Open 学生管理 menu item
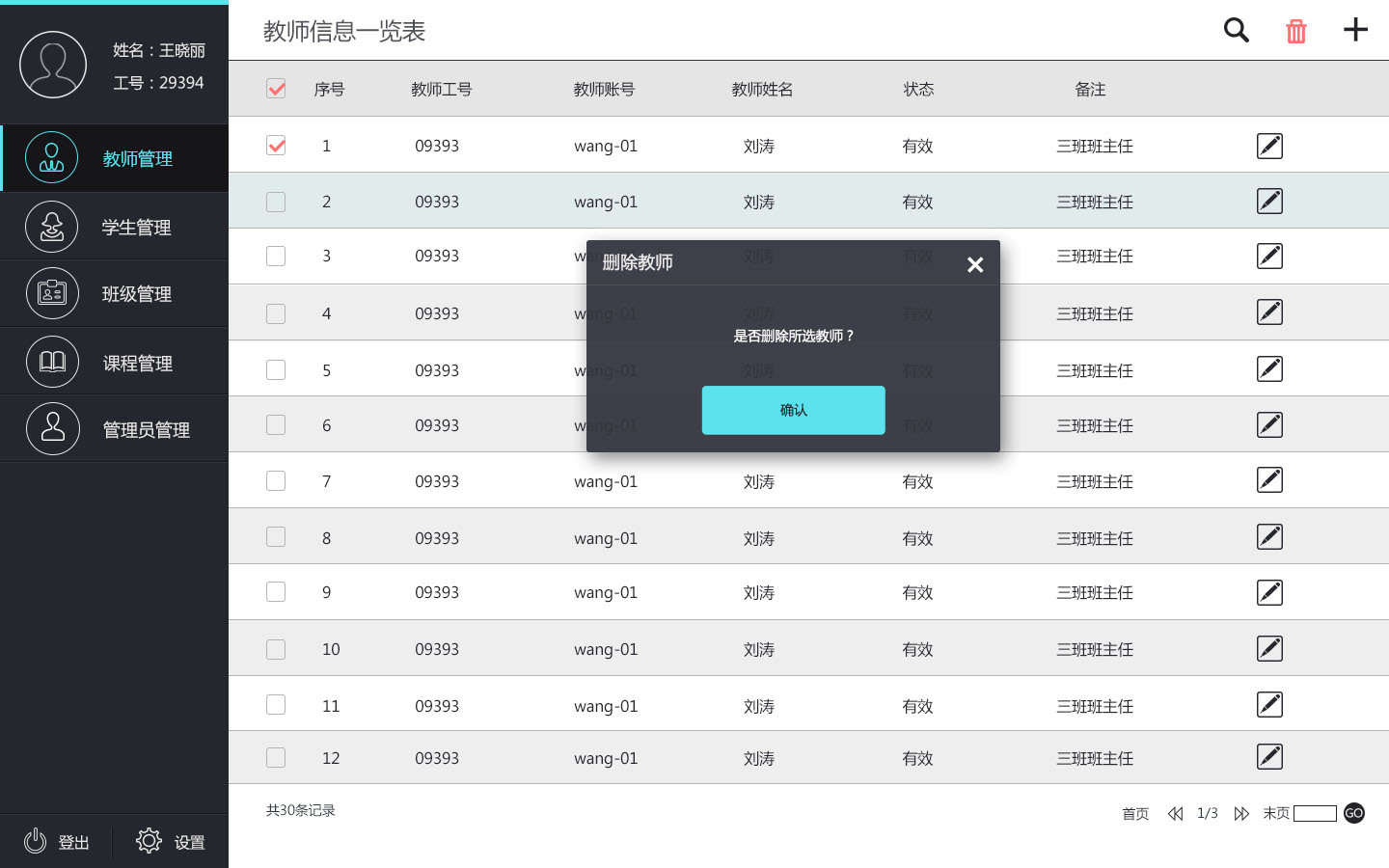This screenshot has height=868, width=1389. coord(114,227)
